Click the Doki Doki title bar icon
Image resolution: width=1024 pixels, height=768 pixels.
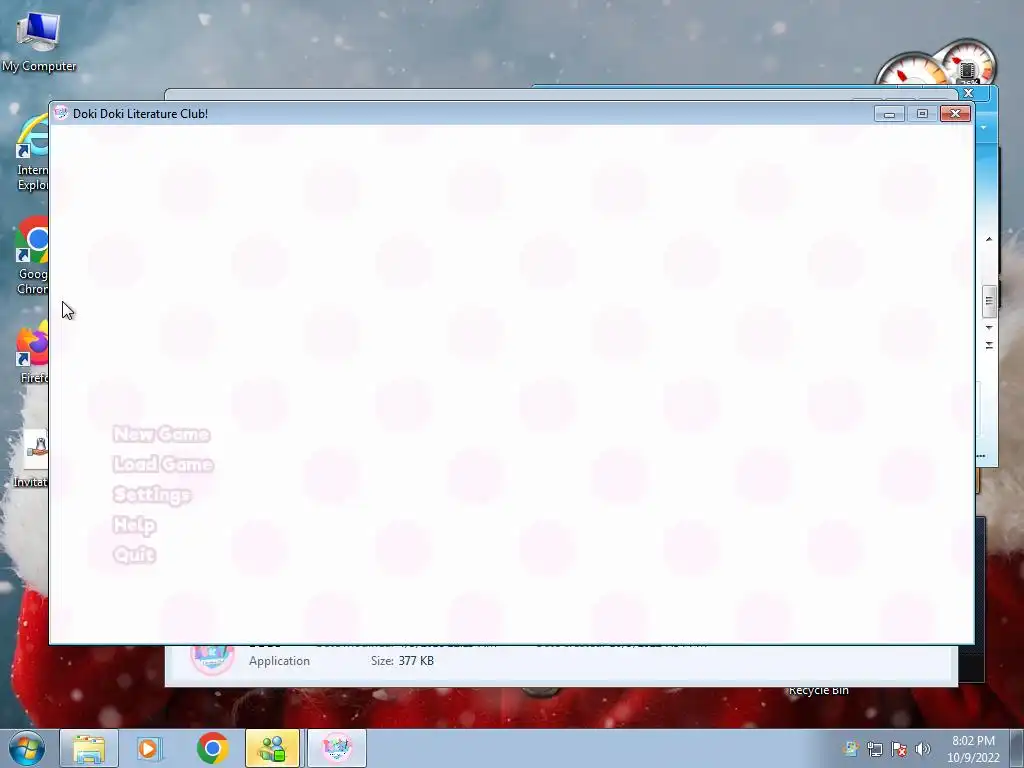pyautogui.click(x=61, y=113)
